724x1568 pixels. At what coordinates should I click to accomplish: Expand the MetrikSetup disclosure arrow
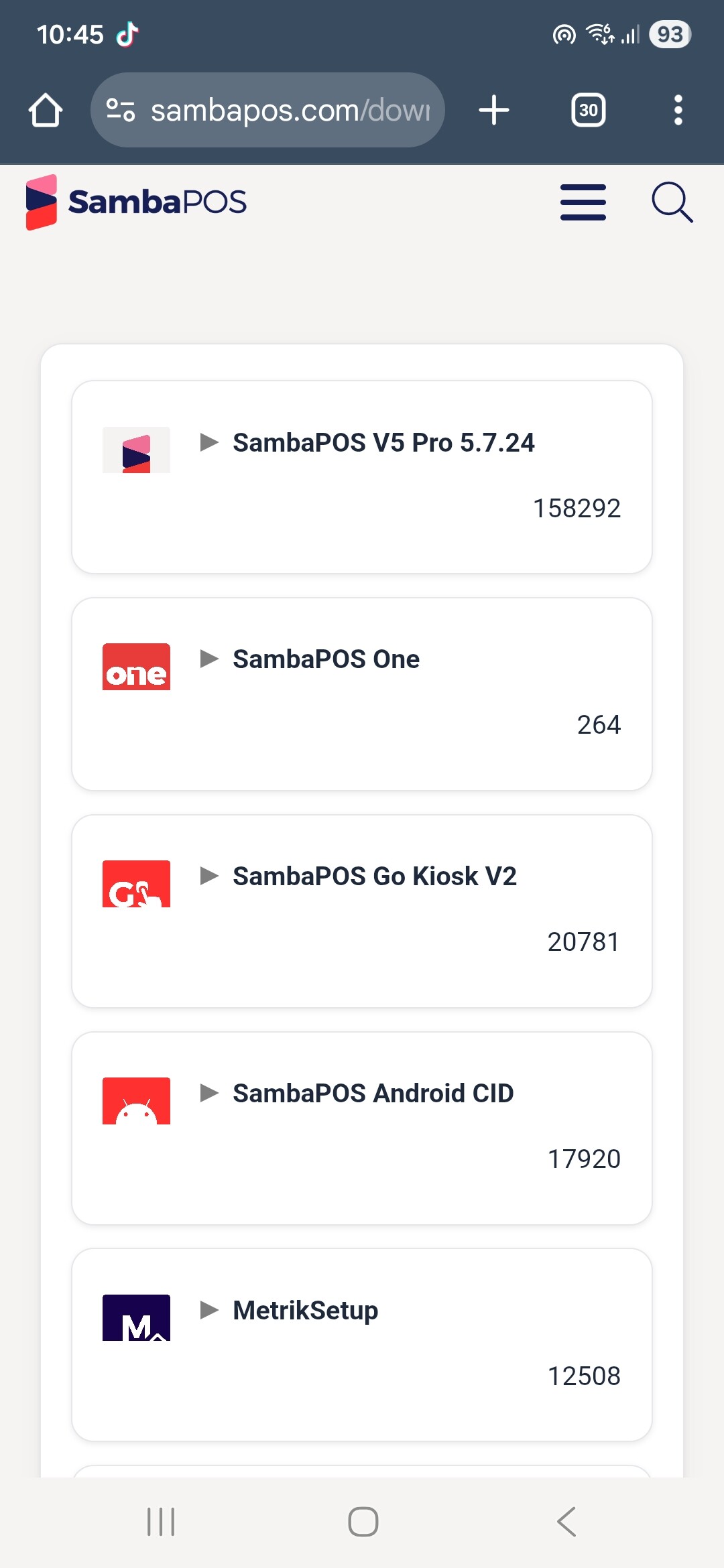click(210, 1310)
